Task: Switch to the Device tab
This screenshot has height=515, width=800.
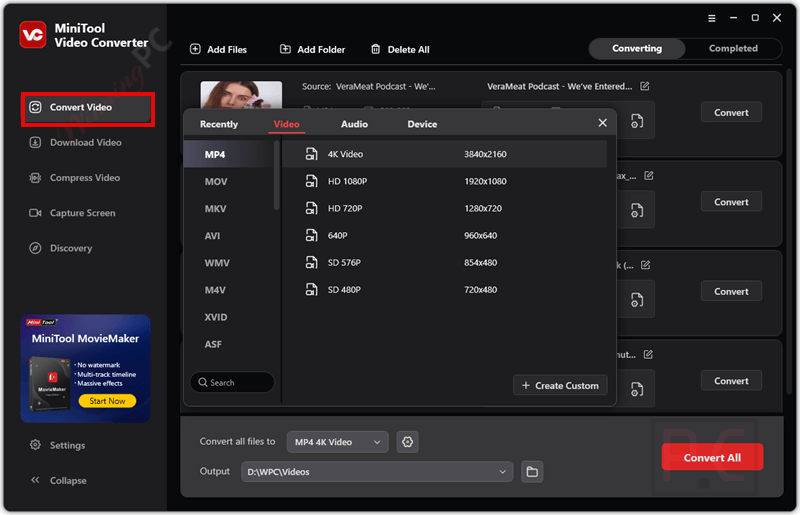Action: click(422, 124)
